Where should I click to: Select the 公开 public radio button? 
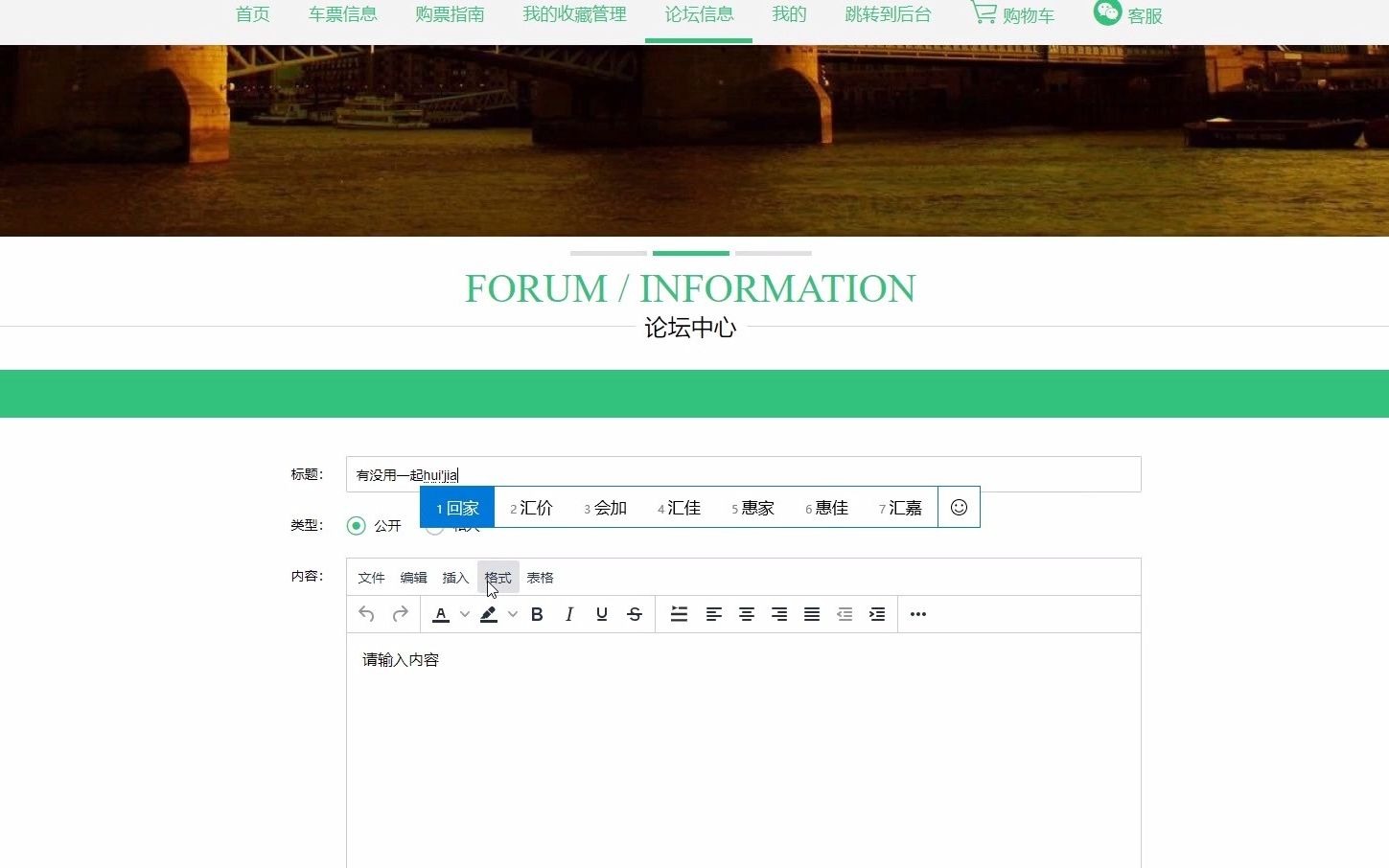357,525
